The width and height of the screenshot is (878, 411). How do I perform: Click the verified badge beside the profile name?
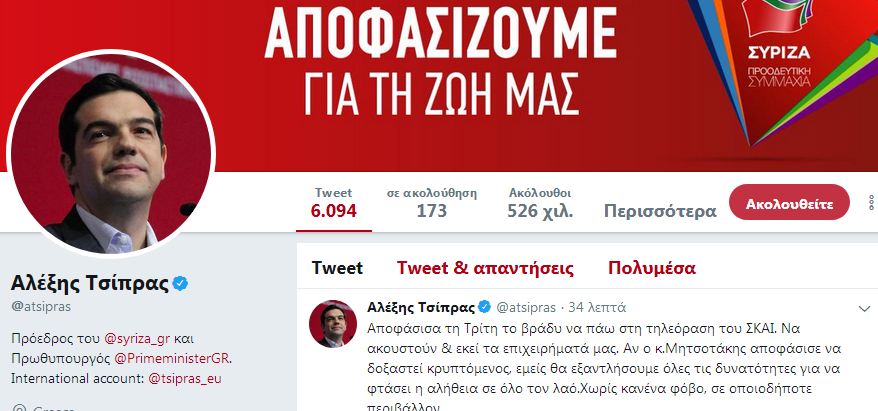pos(180,284)
